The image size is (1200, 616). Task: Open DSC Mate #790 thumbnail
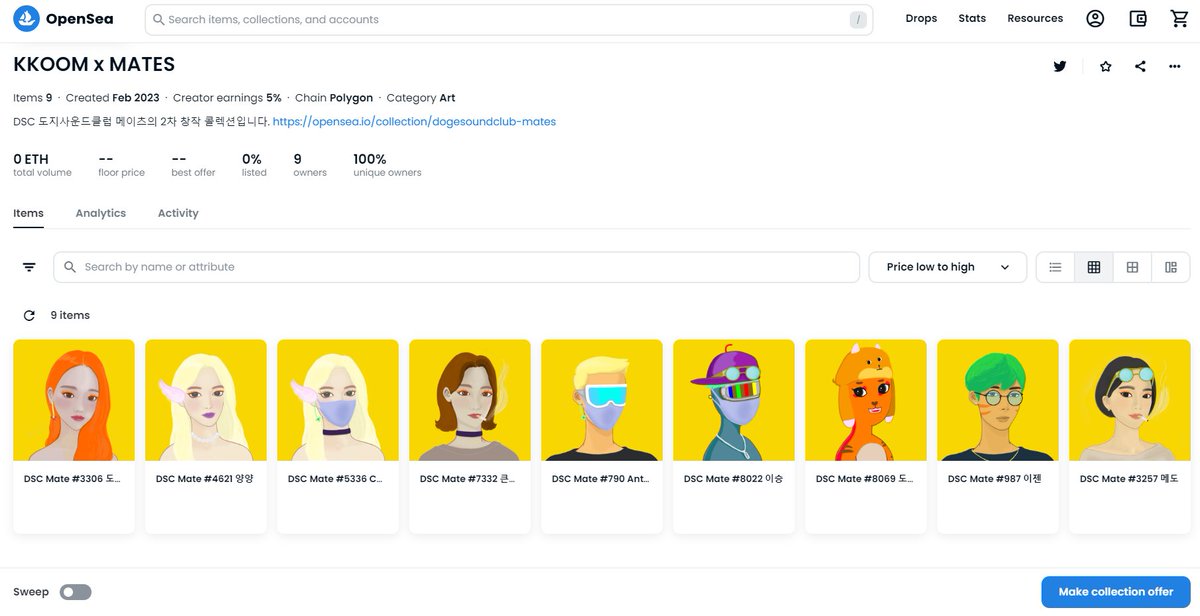602,400
